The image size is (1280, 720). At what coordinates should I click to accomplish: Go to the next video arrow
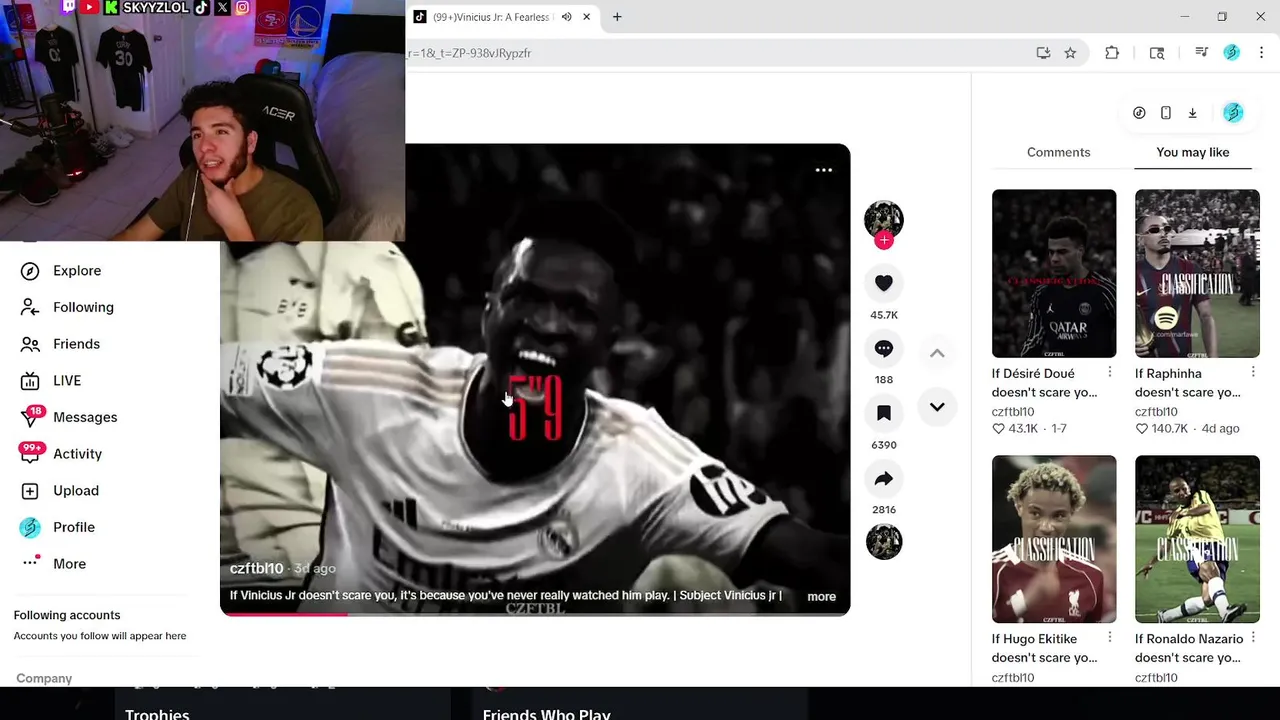pos(937,407)
